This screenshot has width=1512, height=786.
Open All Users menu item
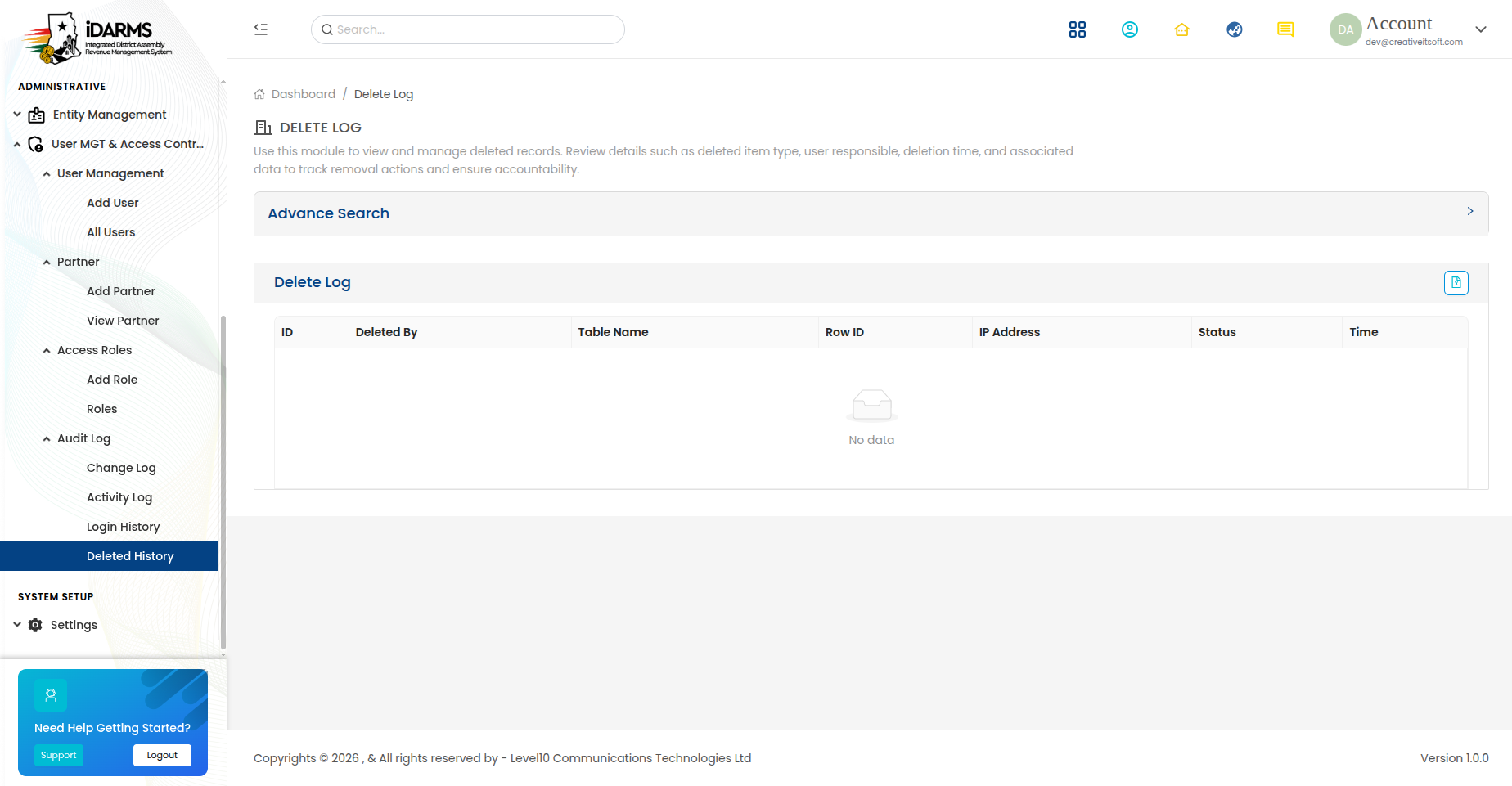111,232
